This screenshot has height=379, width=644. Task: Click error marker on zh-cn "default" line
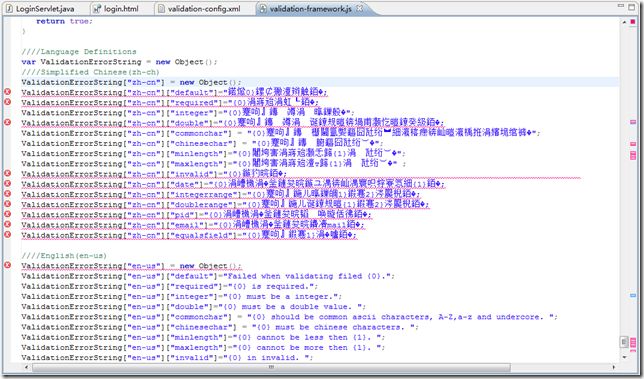pos(7,92)
